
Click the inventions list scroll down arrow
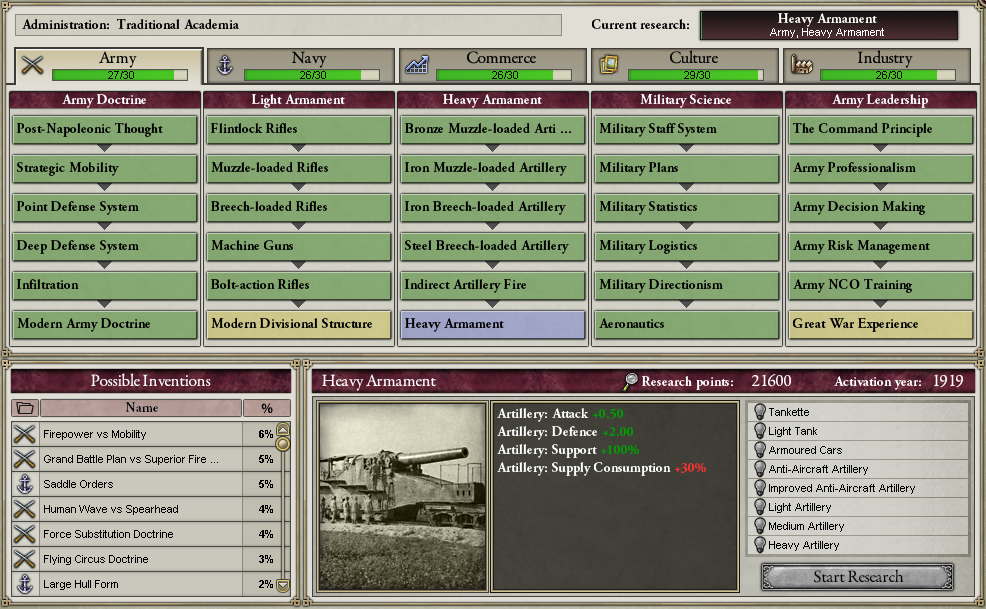[283, 585]
